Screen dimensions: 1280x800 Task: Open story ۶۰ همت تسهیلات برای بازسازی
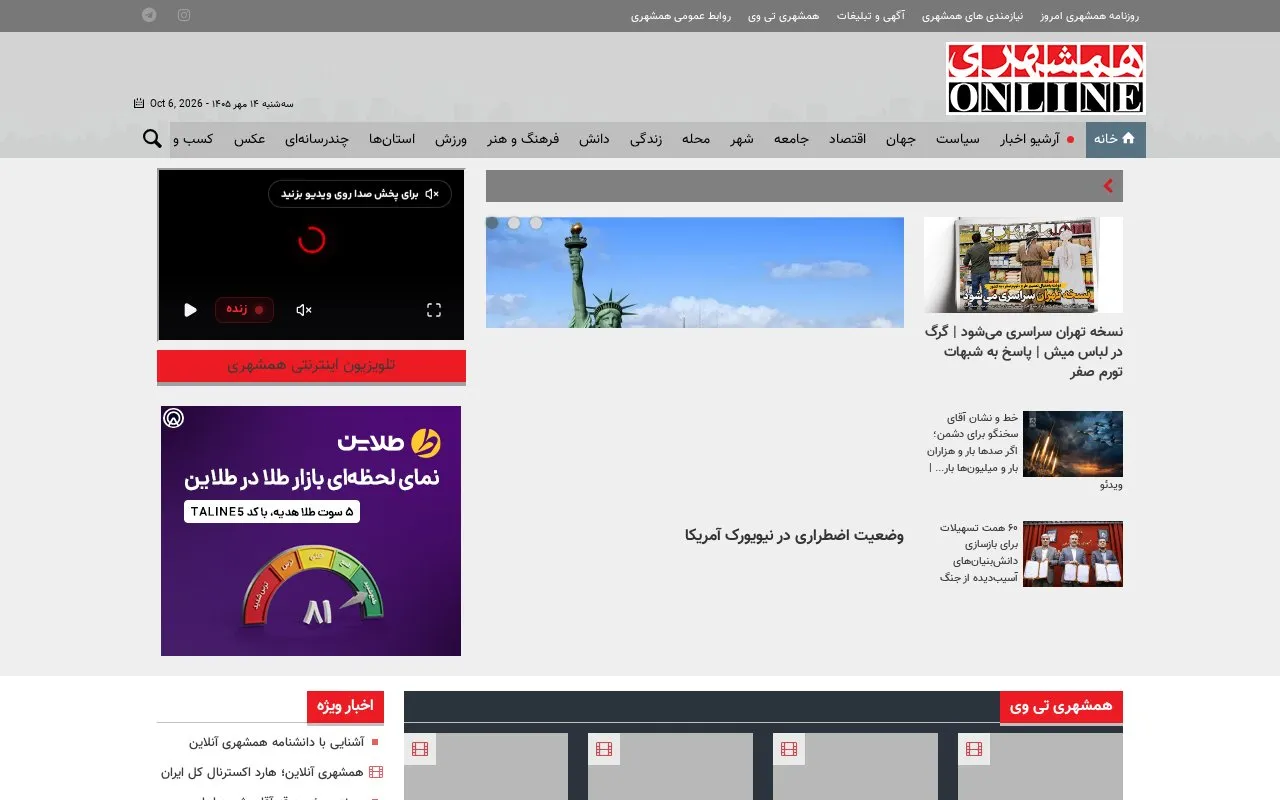979,552
